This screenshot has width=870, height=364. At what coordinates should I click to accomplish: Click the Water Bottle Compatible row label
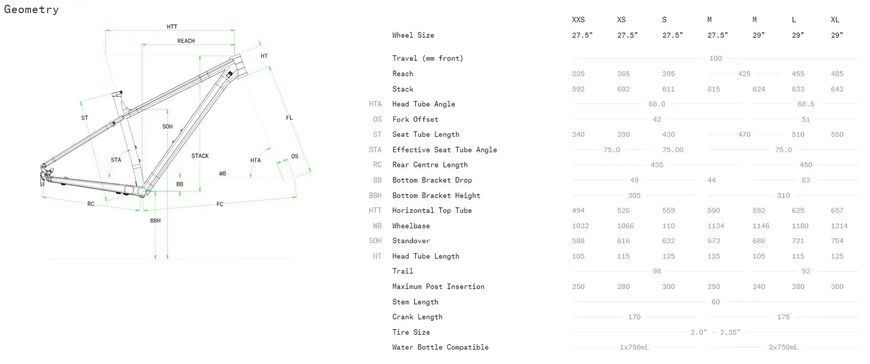pos(440,347)
